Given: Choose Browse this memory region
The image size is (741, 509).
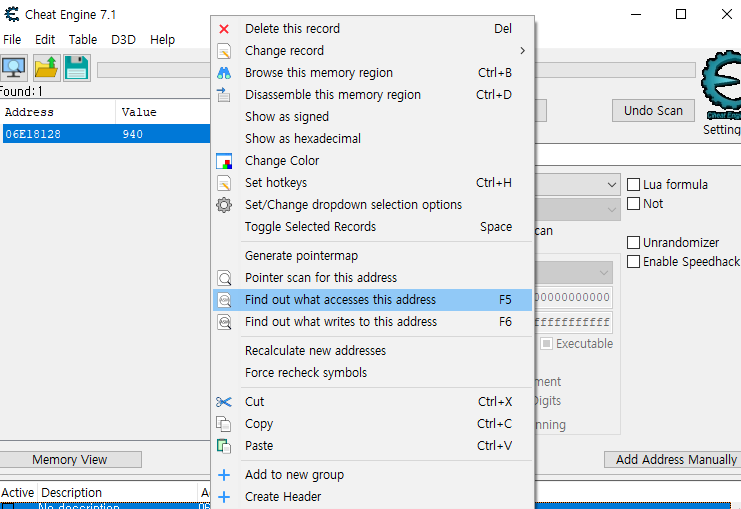Looking at the screenshot, I should click(372, 73).
